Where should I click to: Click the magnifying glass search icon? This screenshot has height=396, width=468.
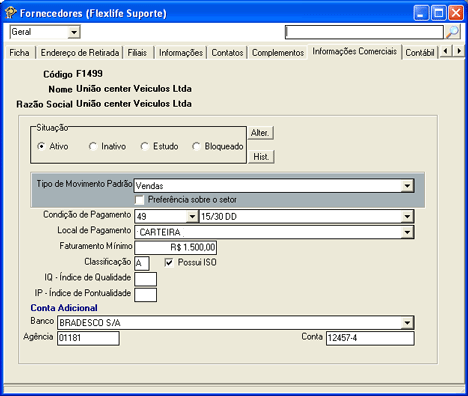point(453,32)
